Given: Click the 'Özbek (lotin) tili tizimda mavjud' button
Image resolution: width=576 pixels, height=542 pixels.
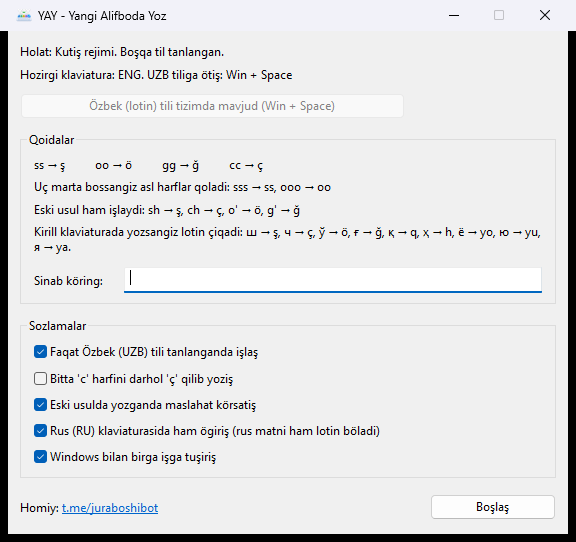Looking at the screenshot, I should pos(212,106).
